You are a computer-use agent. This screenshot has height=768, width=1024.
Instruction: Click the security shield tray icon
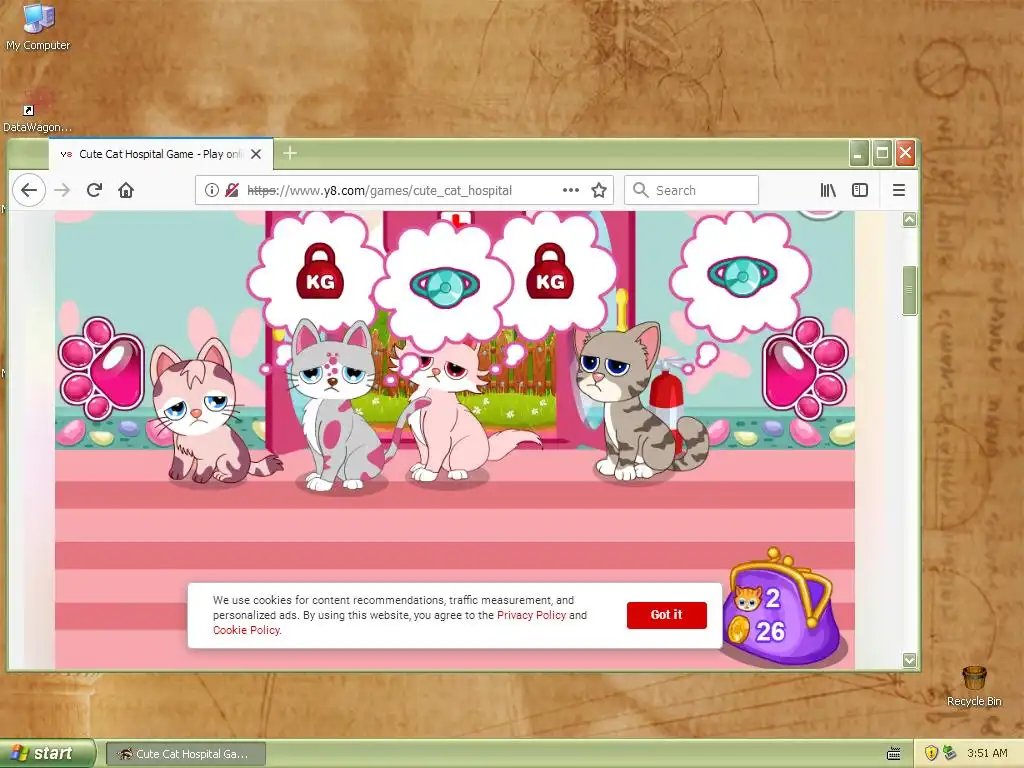pyautogui.click(x=931, y=753)
